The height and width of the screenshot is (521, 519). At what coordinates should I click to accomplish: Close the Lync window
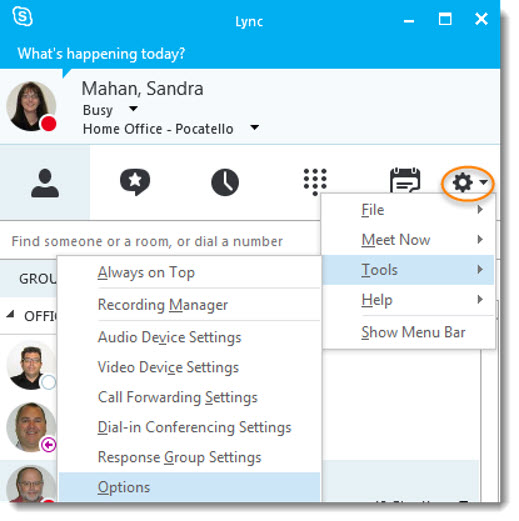pos(481,19)
